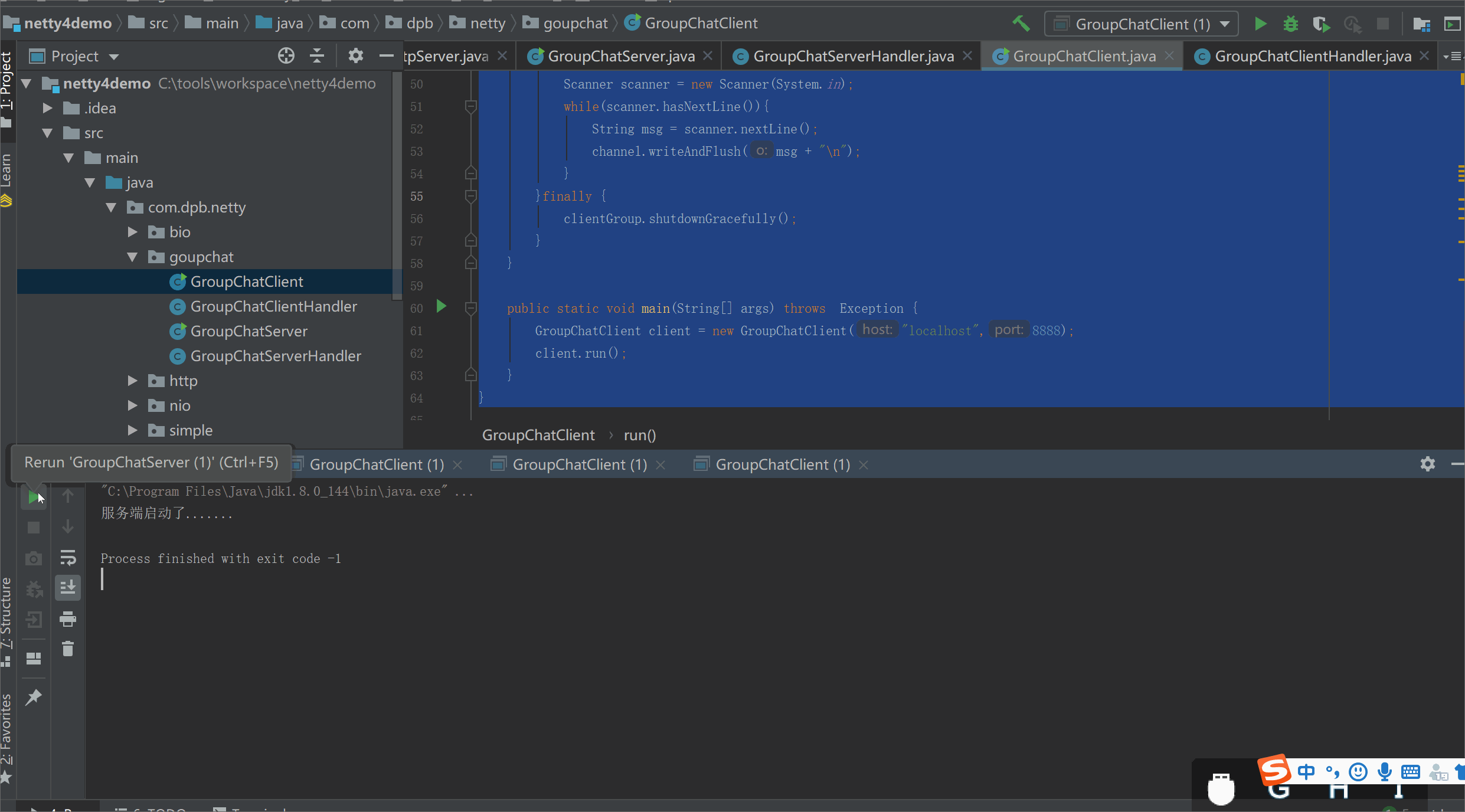The height and width of the screenshot is (812, 1465).
Task: Toggle pin tab in Run panel
Action: point(34,697)
